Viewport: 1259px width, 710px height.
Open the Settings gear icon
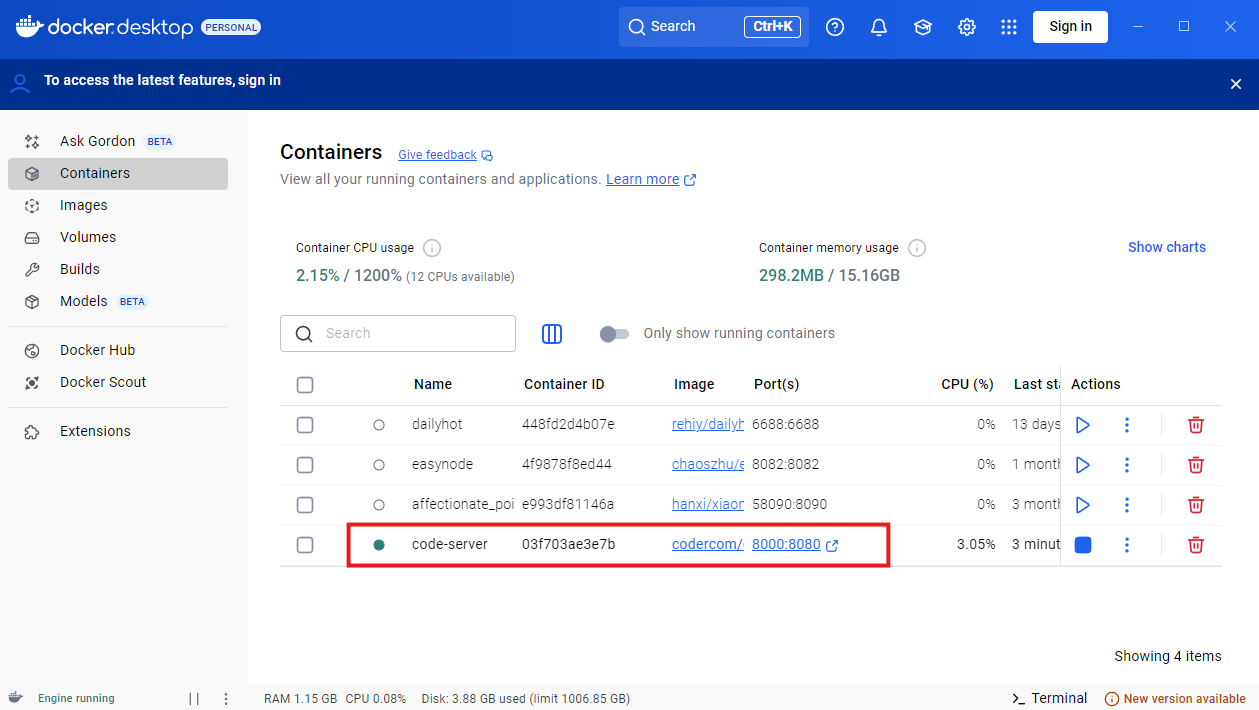tap(967, 27)
